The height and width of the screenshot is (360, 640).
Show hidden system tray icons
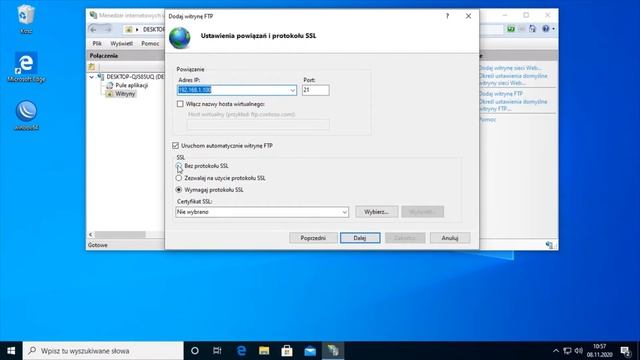pos(556,351)
